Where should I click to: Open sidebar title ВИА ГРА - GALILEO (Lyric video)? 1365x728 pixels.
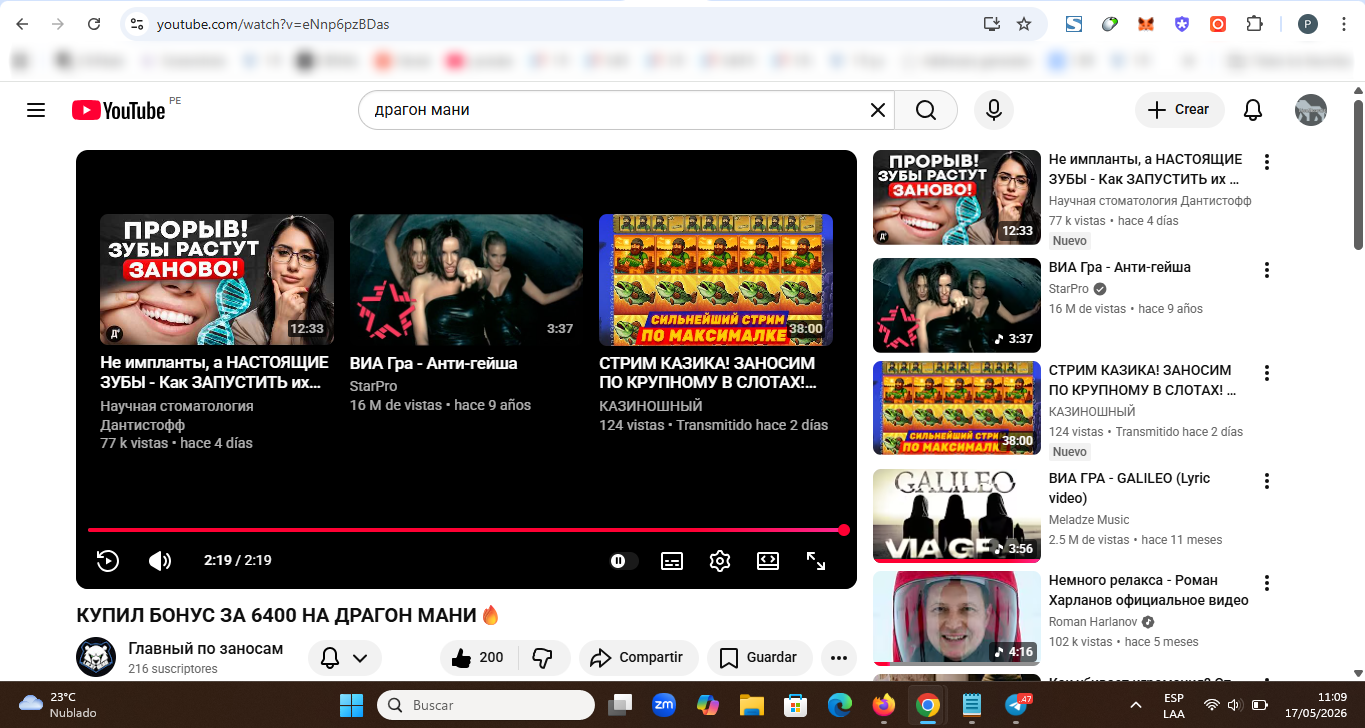(x=1130, y=488)
